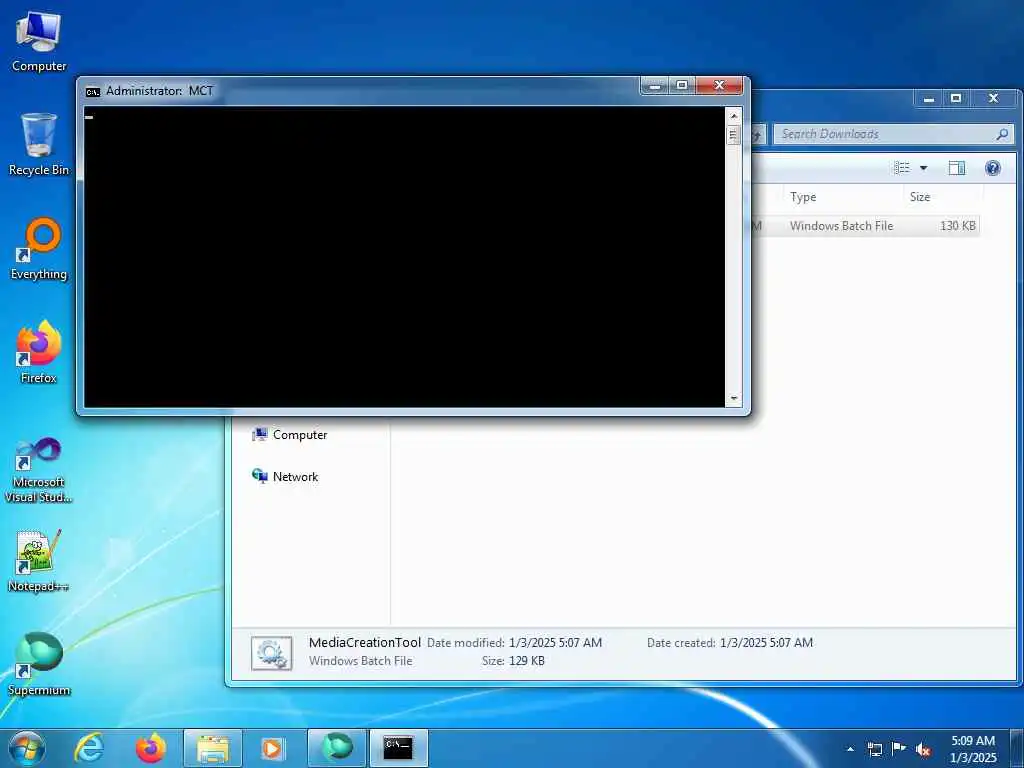Change view icon in Explorer toolbar
This screenshot has height=768, width=1024.
coord(902,168)
